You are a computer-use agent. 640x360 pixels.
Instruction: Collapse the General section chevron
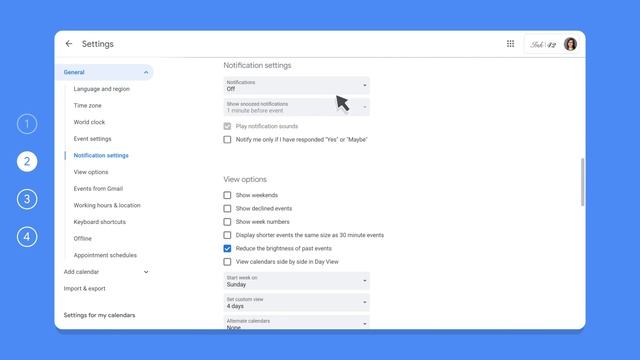tap(146, 72)
